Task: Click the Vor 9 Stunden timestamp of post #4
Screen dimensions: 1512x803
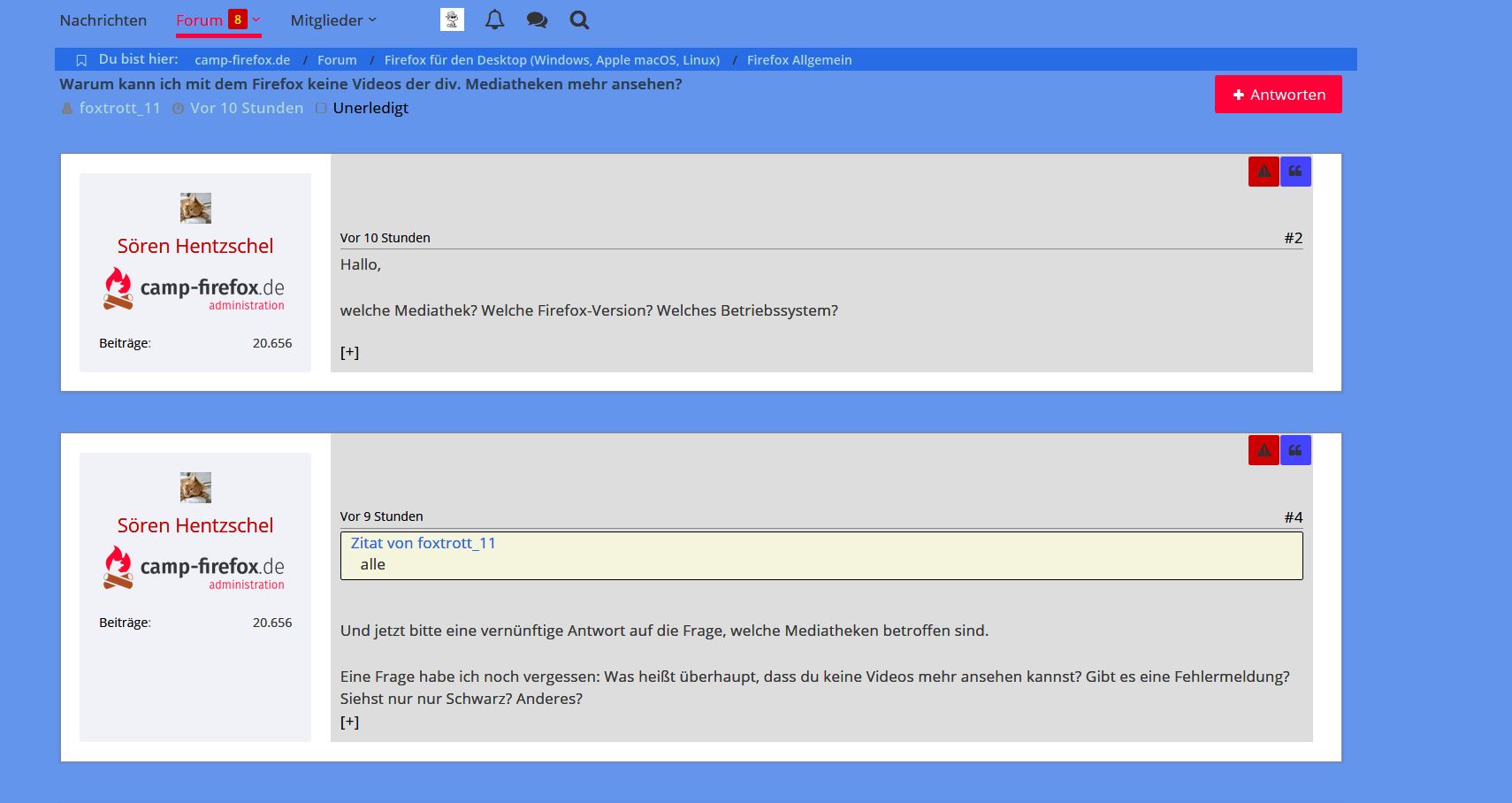Action: pyautogui.click(x=382, y=516)
